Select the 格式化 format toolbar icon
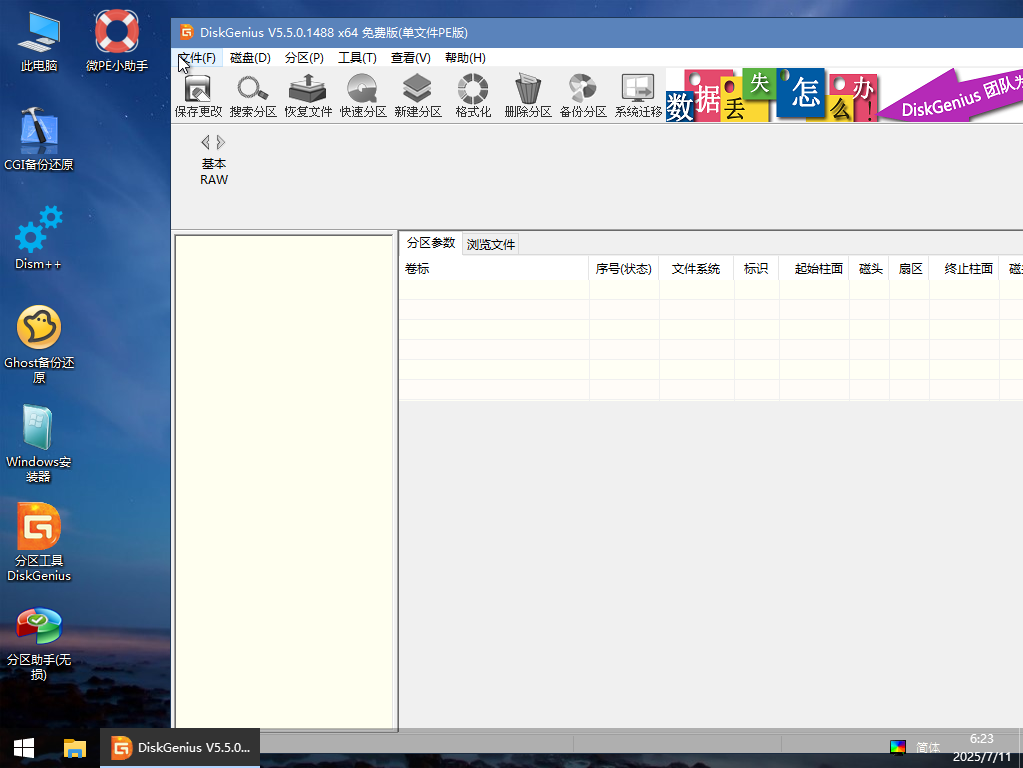This screenshot has height=768, width=1023. [x=473, y=96]
